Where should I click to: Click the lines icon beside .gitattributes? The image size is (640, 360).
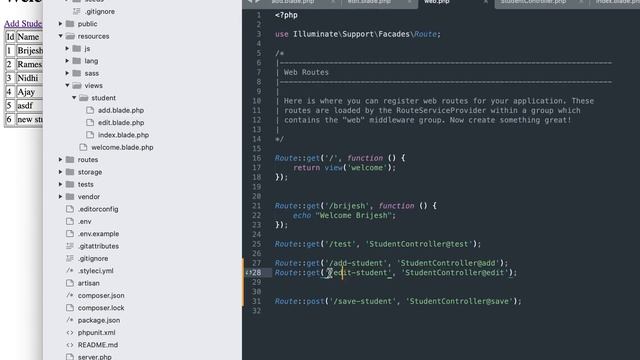click(70, 246)
